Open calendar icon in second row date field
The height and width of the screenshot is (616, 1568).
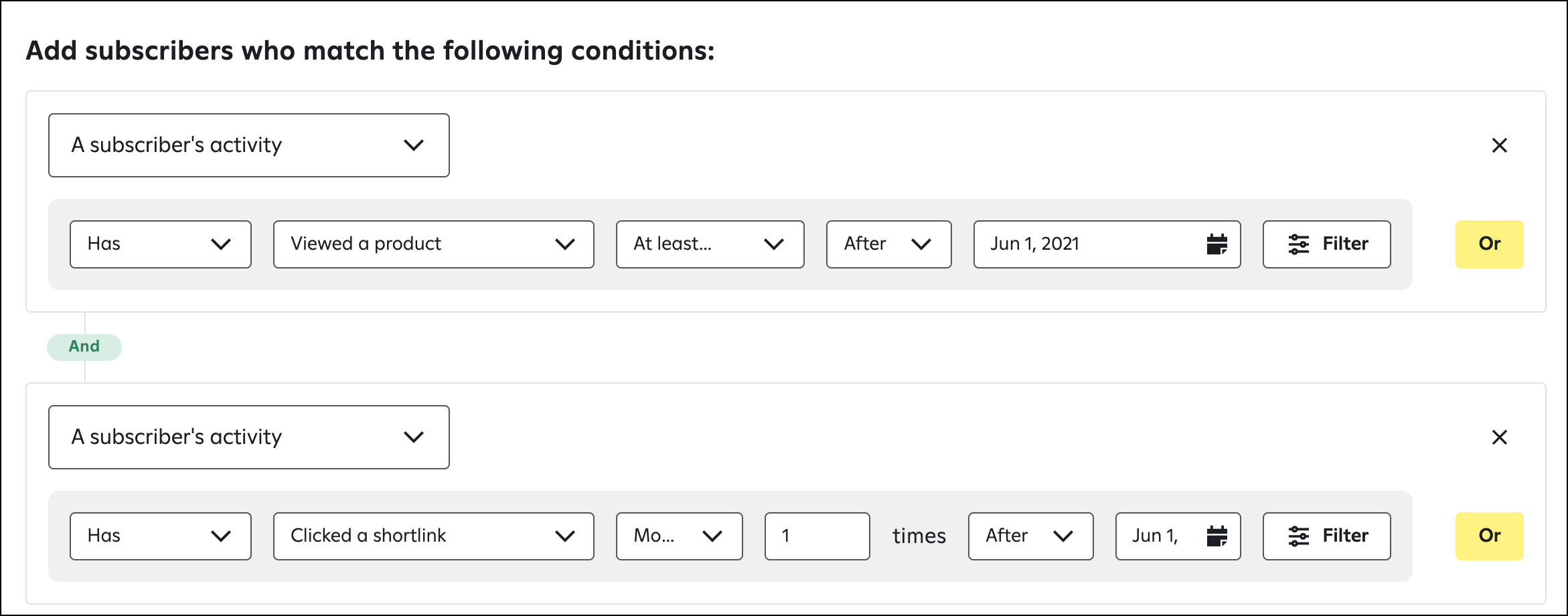(x=1217, y=536)
